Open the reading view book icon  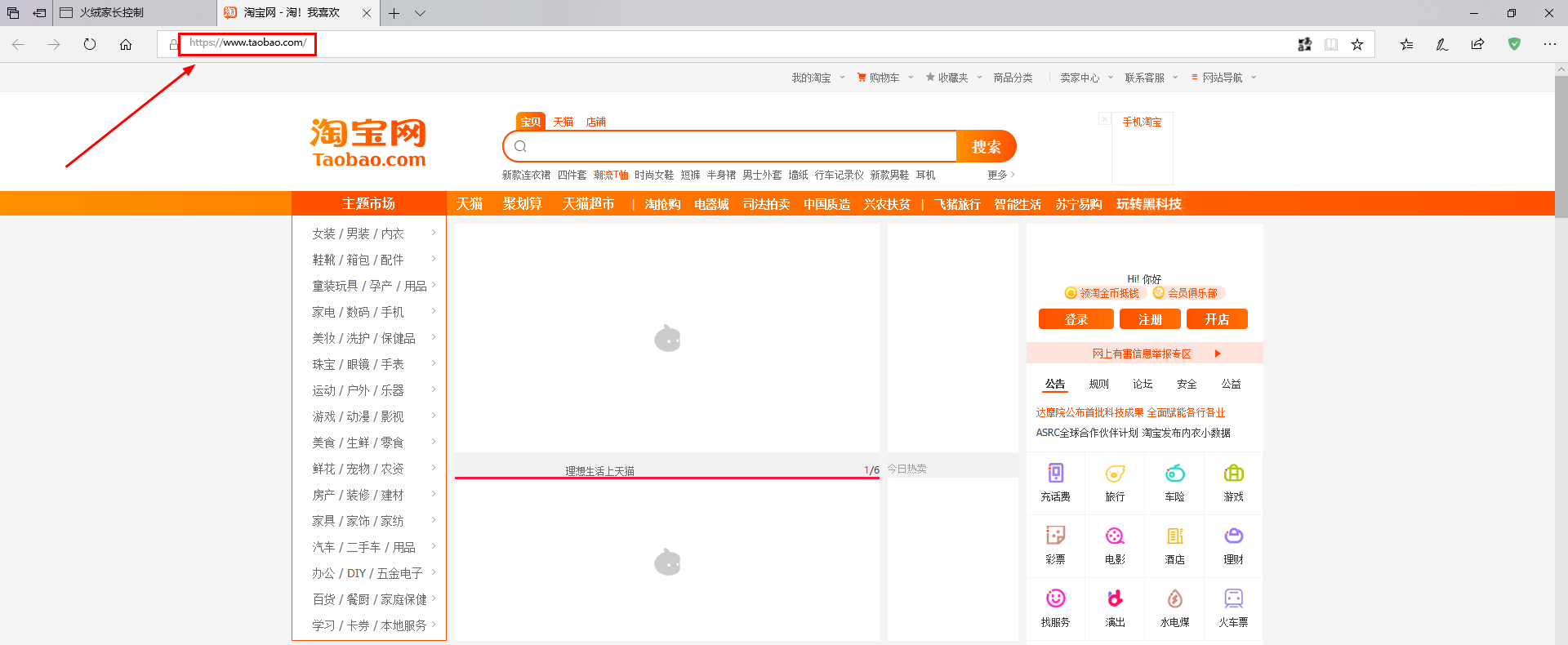1331,44
